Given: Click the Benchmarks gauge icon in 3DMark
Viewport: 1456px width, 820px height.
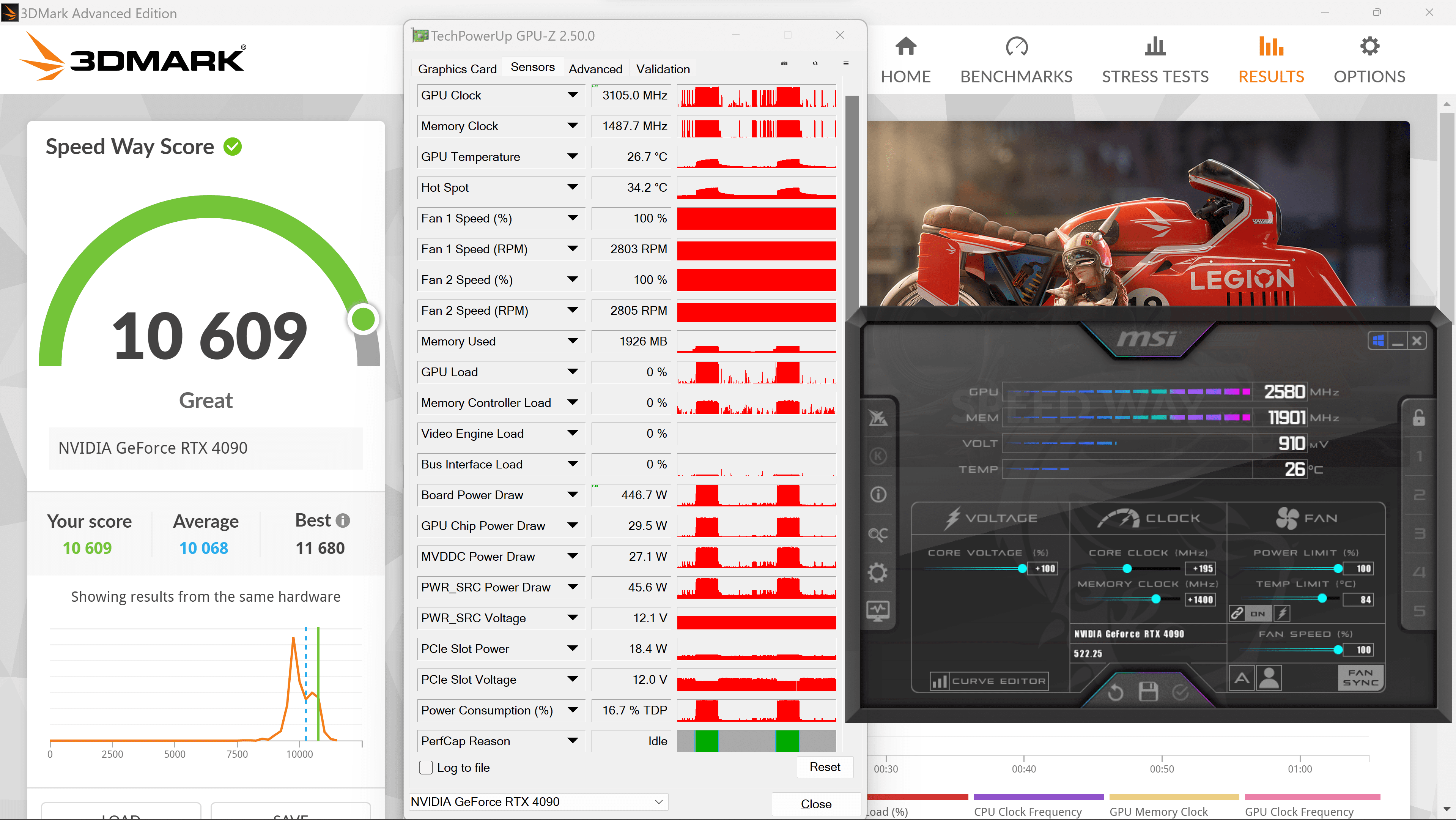Looking at the screenshot, I should 1016,46.
